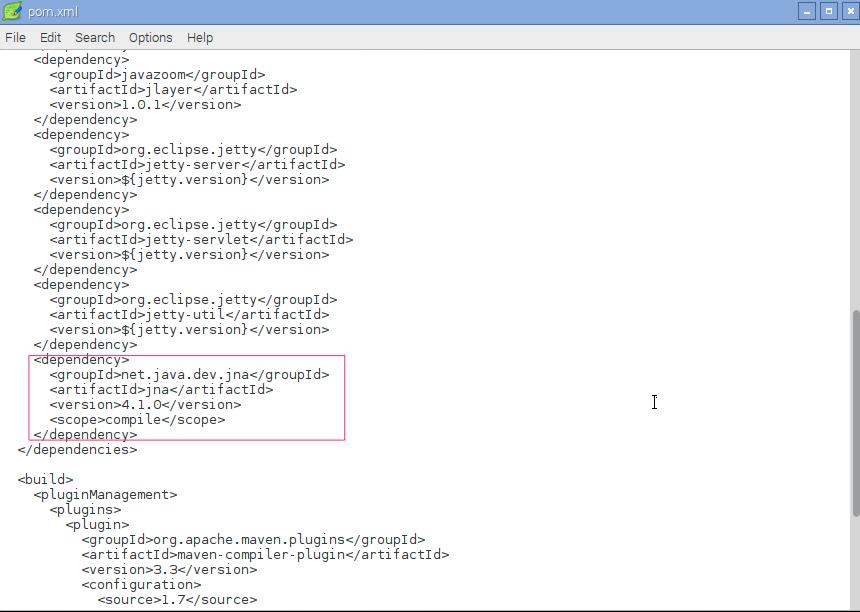Image resolution: width=860 pixels, height=612 pixels.
Task: Click the plugins opening tag
Action: click(85, 509)
